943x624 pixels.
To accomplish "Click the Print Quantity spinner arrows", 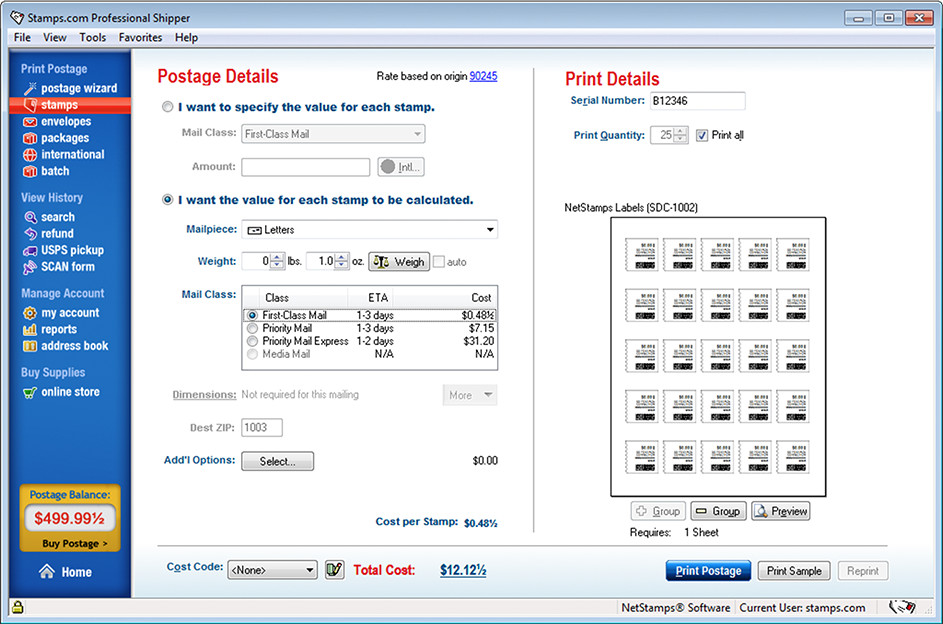I will click(x=680, y=135).
